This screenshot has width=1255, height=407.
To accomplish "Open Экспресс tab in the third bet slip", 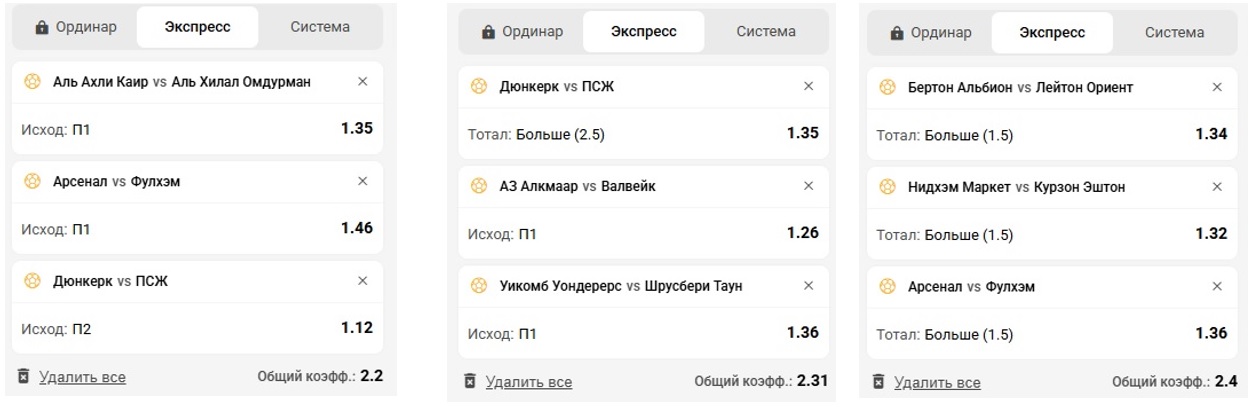I will pyautogui.click(x=1052, y=32).
